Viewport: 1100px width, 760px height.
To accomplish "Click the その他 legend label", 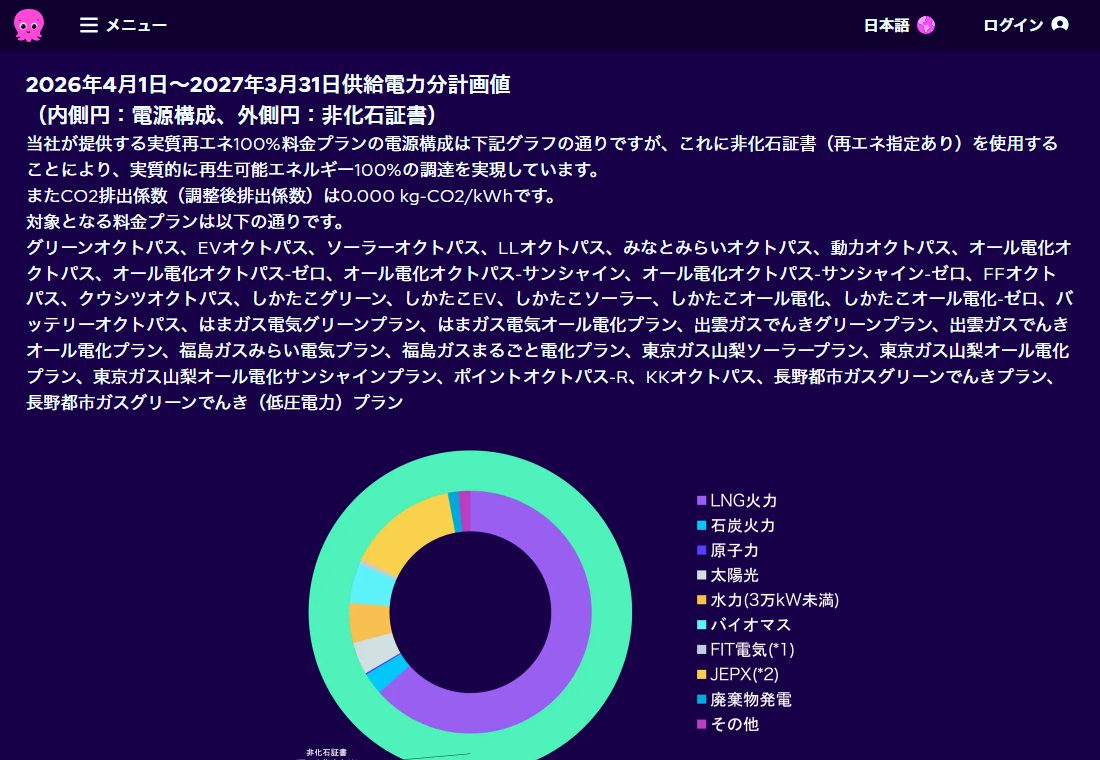I will tap(735, 724).
